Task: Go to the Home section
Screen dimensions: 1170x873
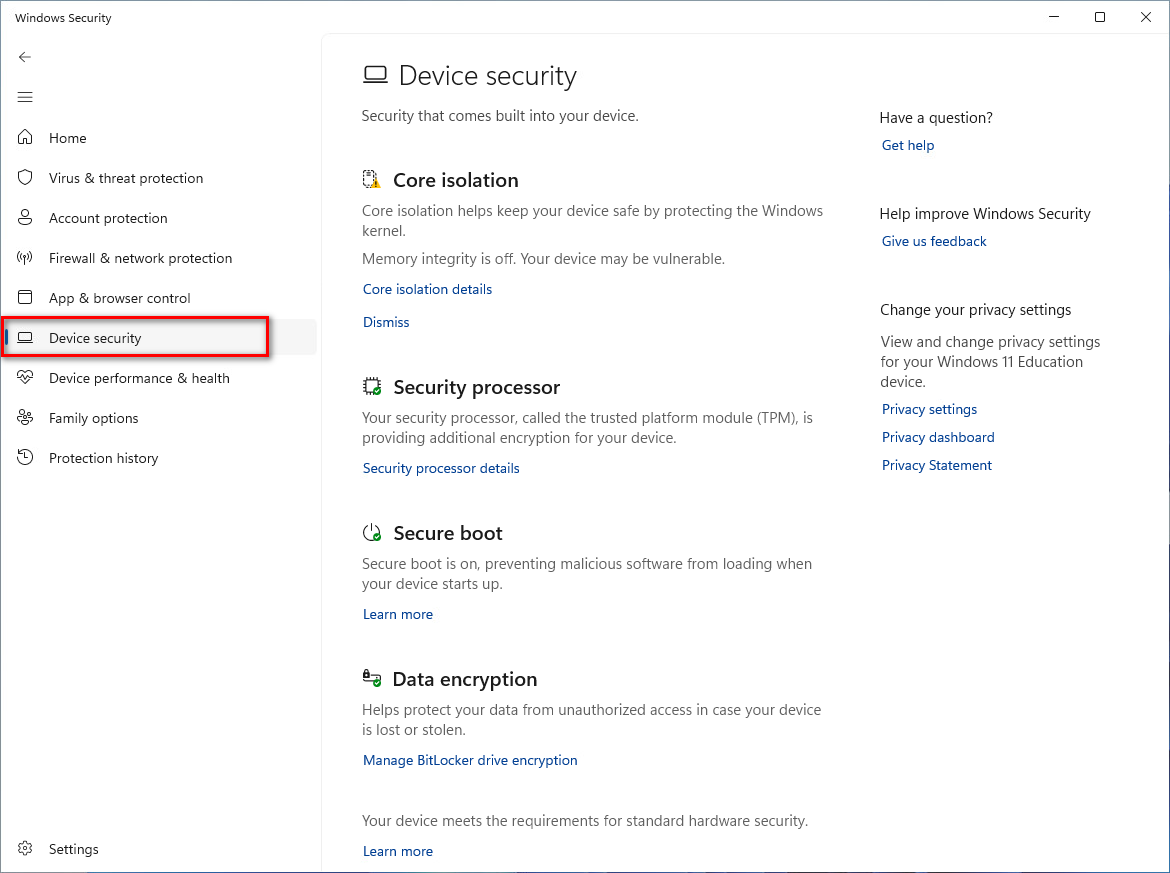Action: [x=68, y=138]
